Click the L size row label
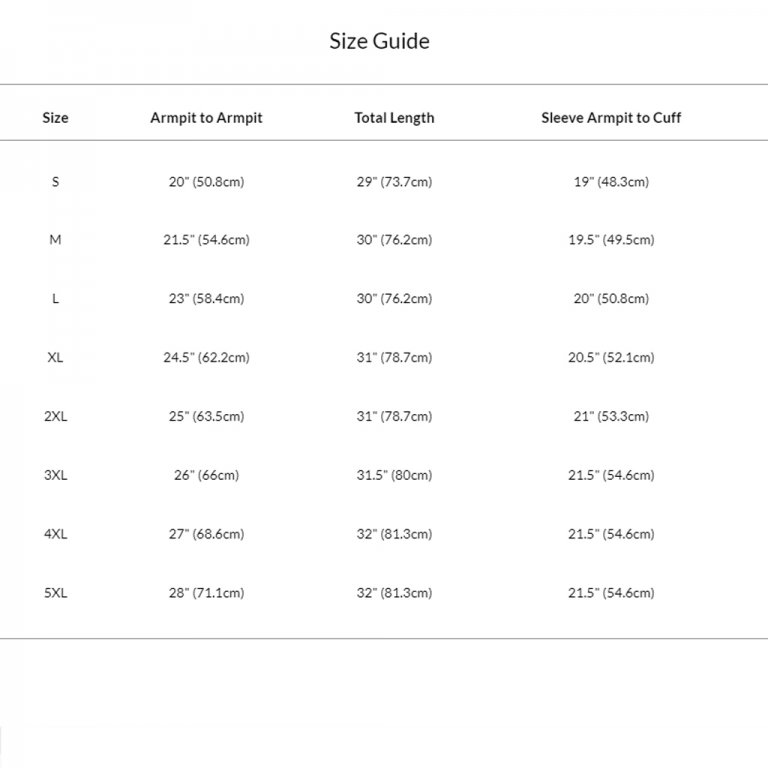This screenshot has width=768, height=768. 55,299
